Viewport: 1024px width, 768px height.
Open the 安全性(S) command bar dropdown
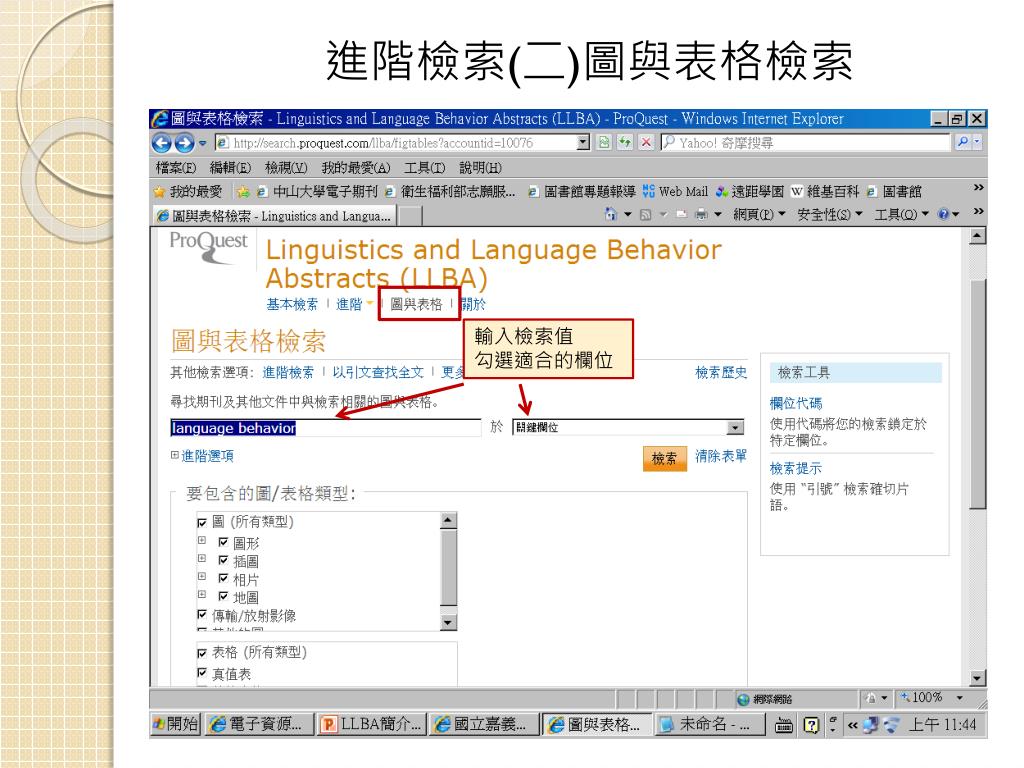830,214
